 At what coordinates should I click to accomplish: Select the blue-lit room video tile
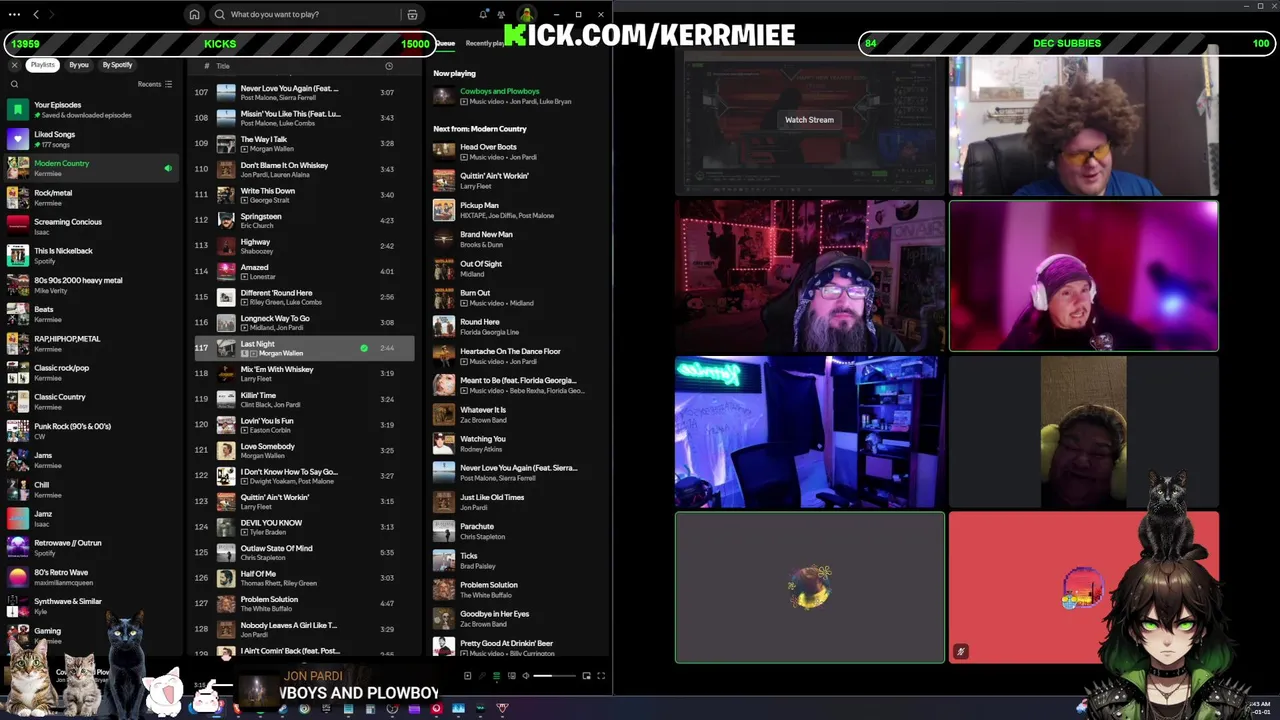(x=810, y=432)
